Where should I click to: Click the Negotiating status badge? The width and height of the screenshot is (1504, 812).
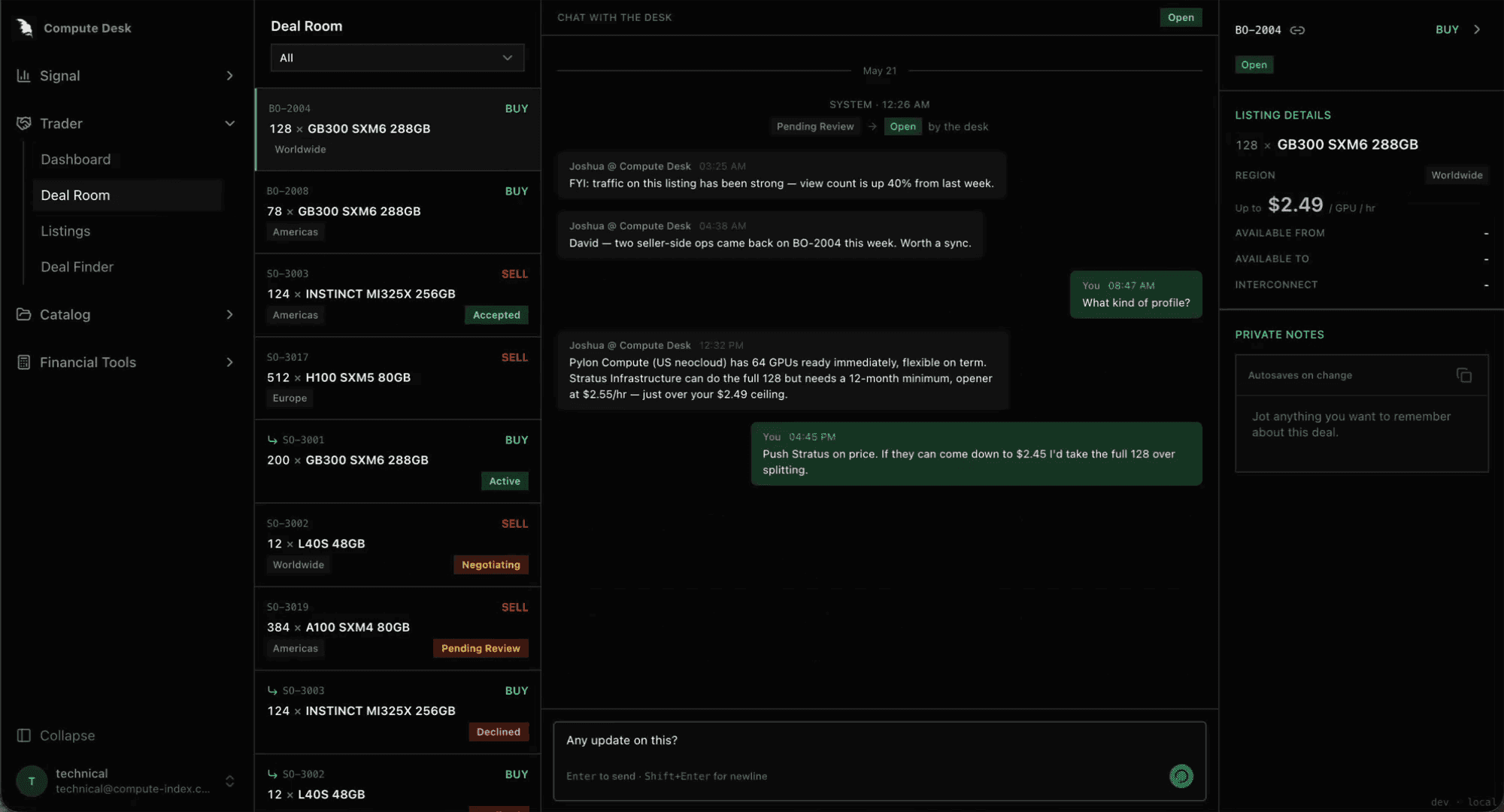[x=491, y=565]
